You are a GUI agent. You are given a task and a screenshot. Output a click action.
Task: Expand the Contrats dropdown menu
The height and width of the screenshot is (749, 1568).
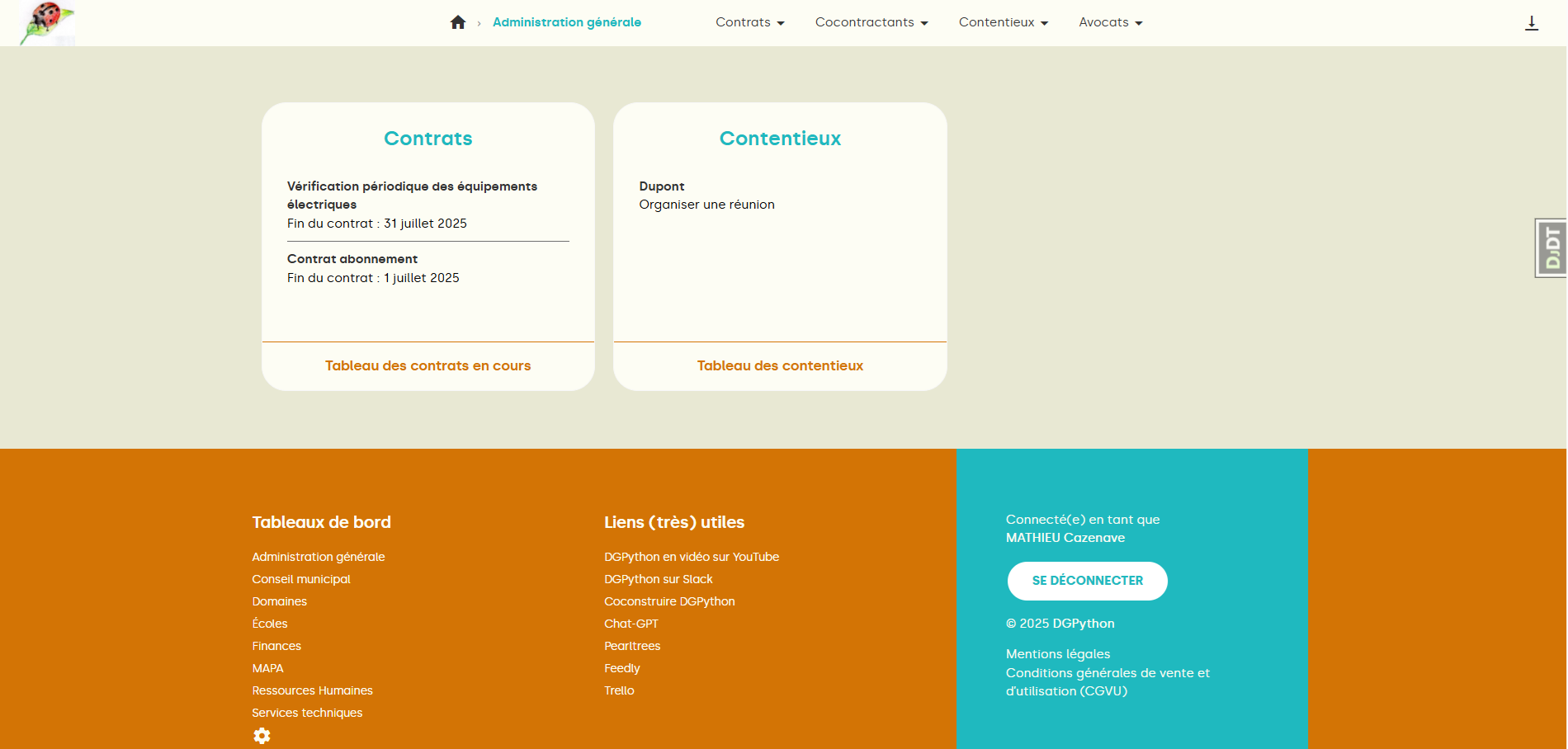coord(749,22)
